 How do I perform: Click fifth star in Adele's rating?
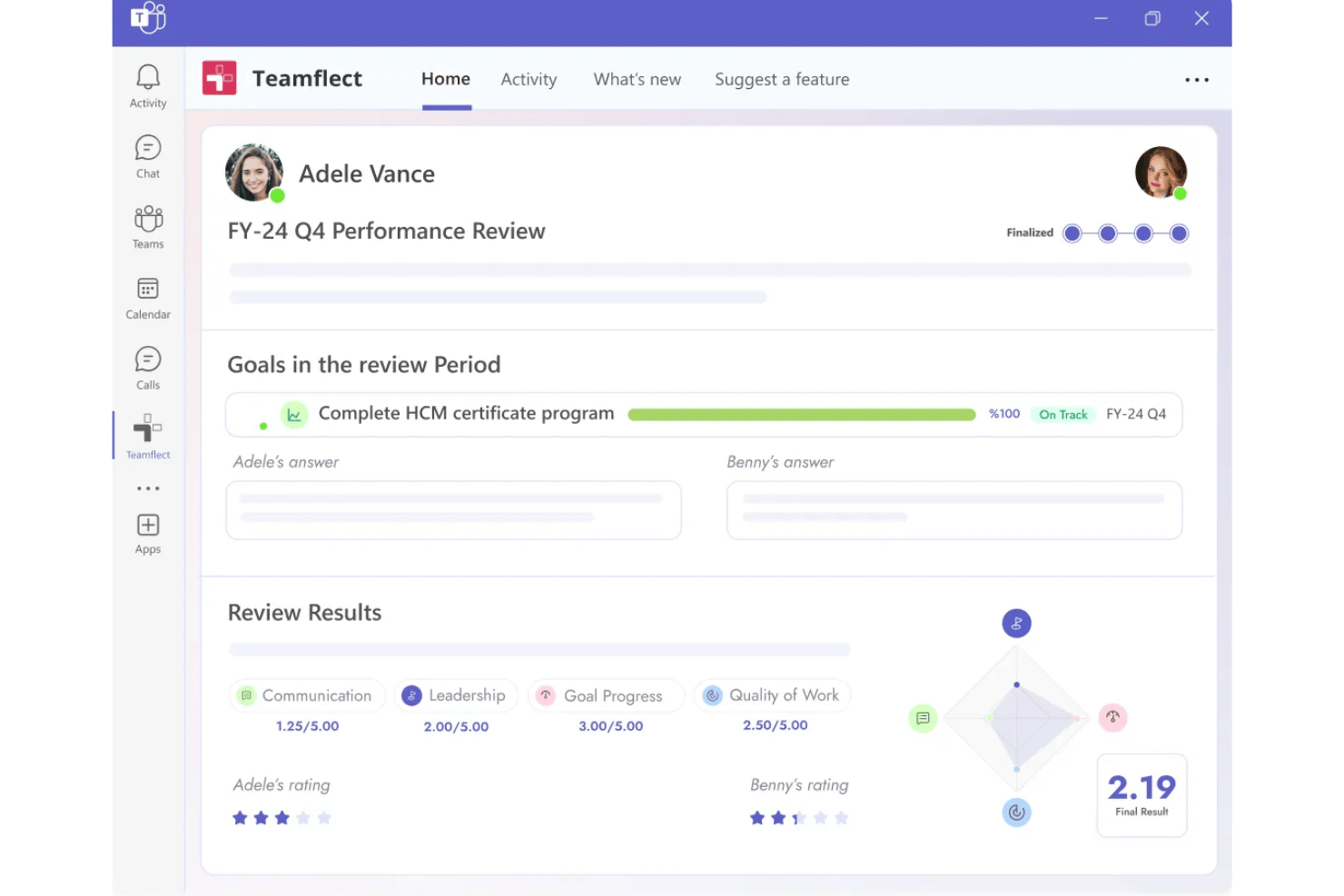tap(324, 818)
